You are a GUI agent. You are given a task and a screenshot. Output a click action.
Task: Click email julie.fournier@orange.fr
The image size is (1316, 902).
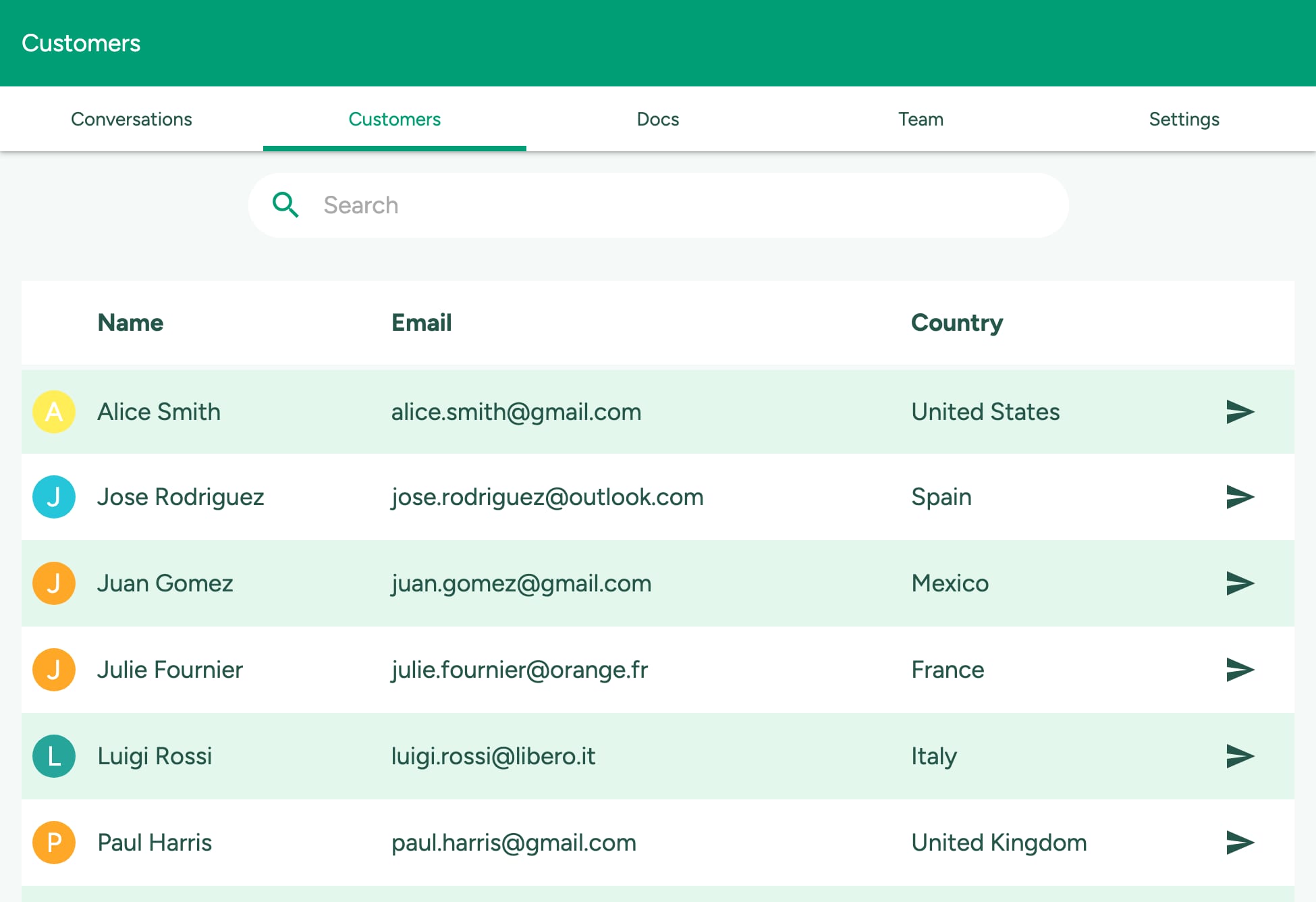[x=520, y=670]
